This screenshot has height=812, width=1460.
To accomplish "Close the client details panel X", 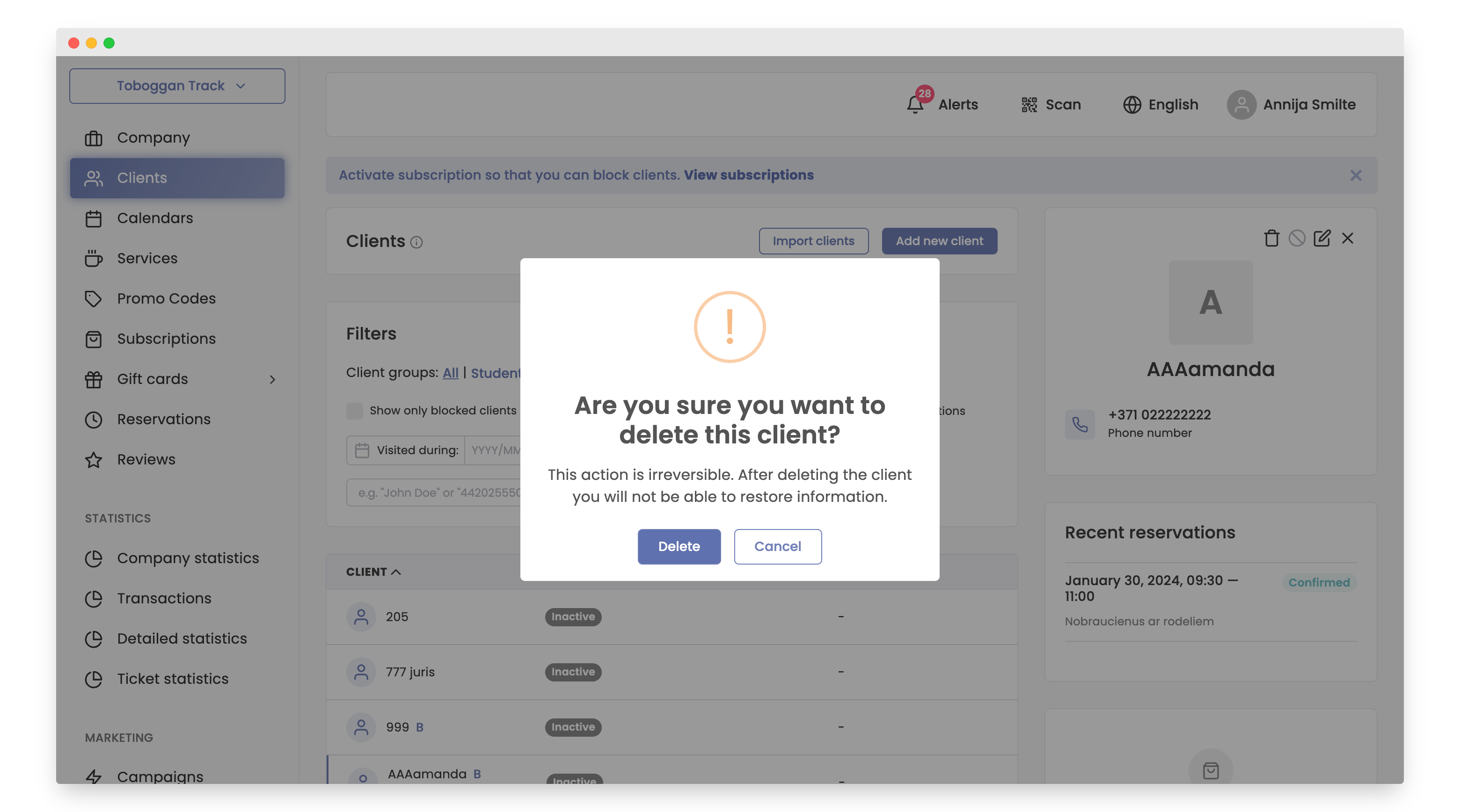I will pos(1348,239).
